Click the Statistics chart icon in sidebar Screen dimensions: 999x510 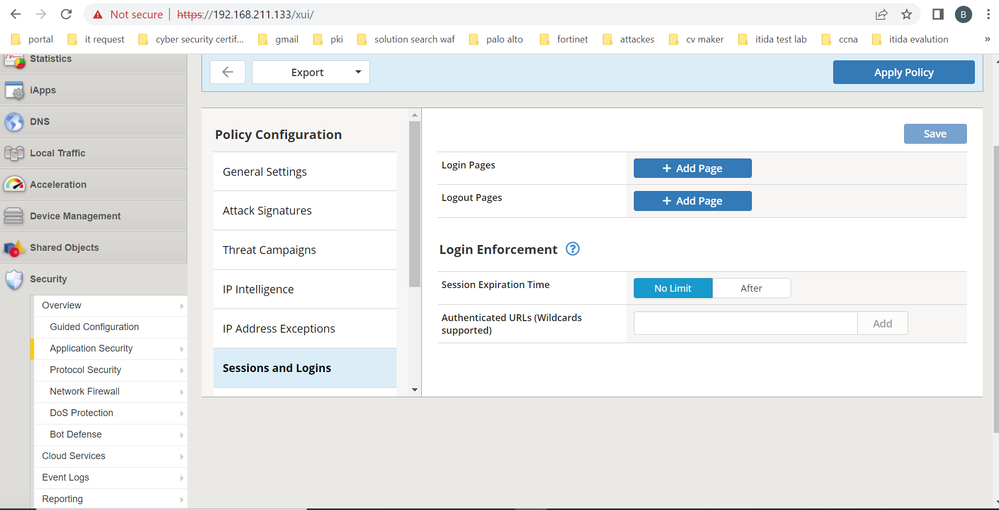14,60
